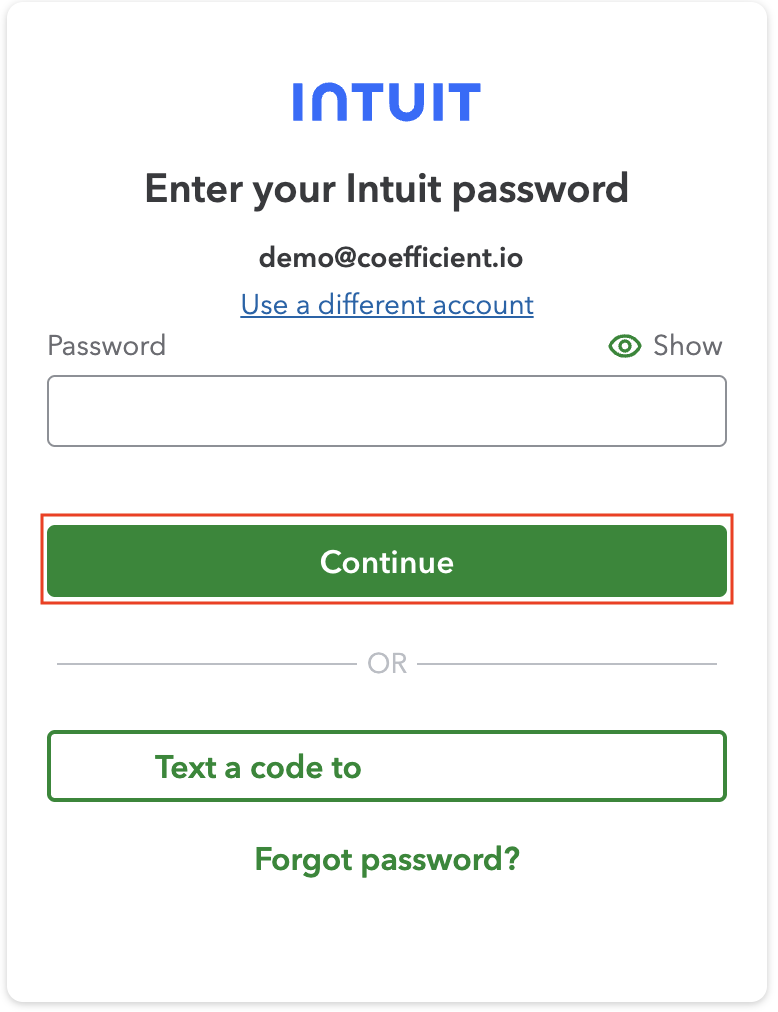Open the Forgot password? link
This screenshot has height=1012, width=778.
pyautogui.click(x=387, y=859)
